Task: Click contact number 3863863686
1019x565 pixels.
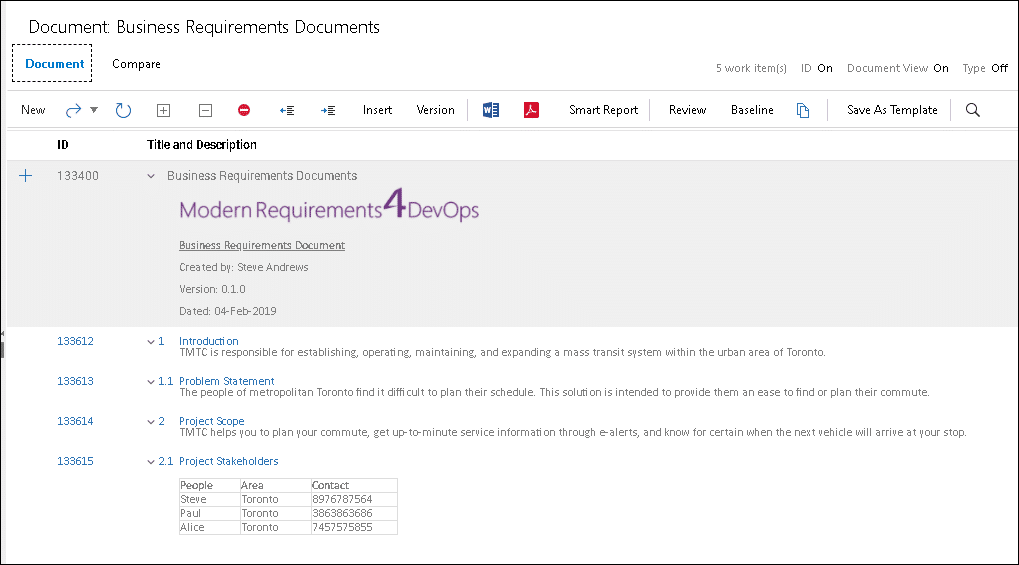Action: coord(342,514)
